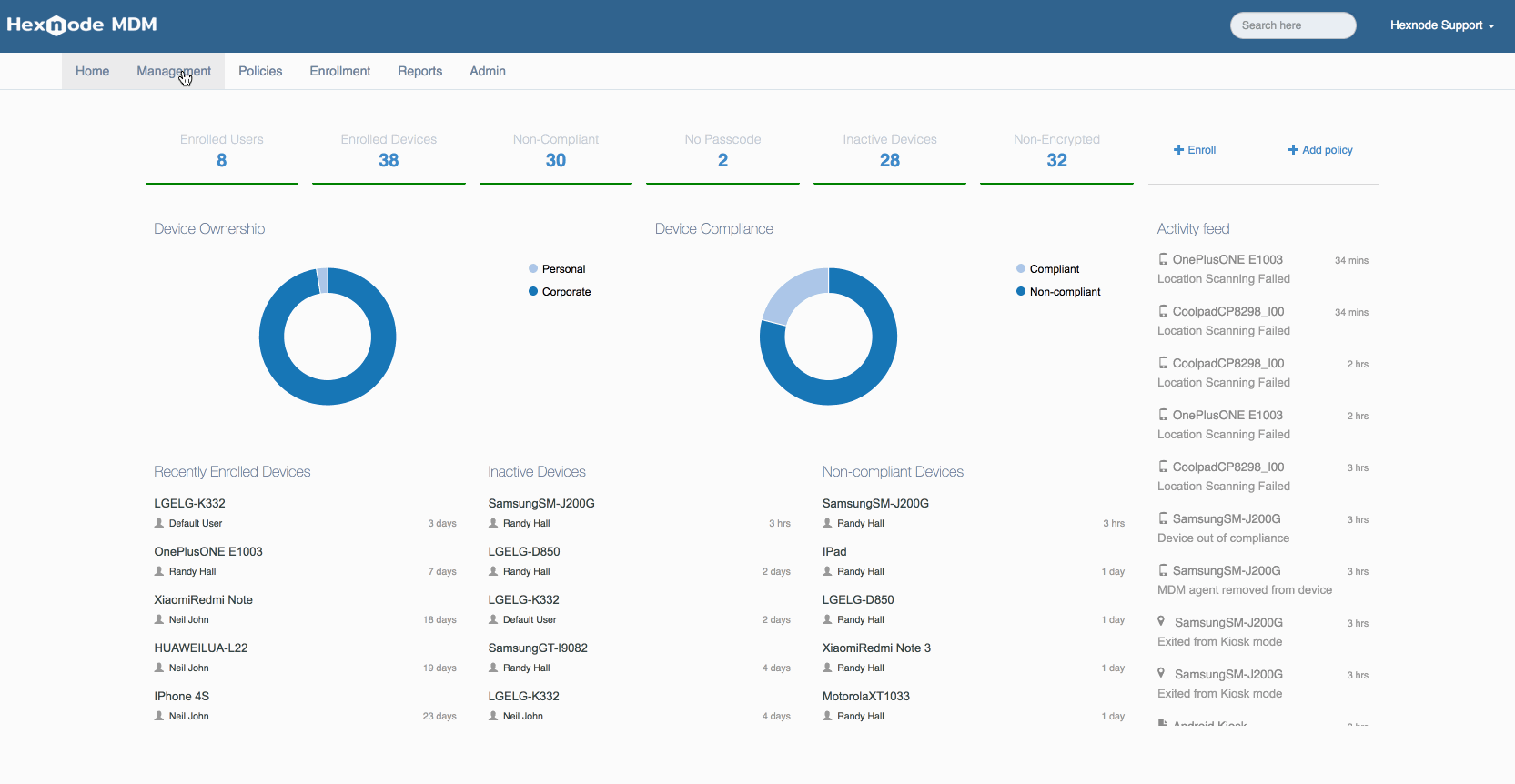Click the Recently Enrolled Devices heading
Image resolution: width=1515 pixels, height=784 pixels.
(232, 471)
